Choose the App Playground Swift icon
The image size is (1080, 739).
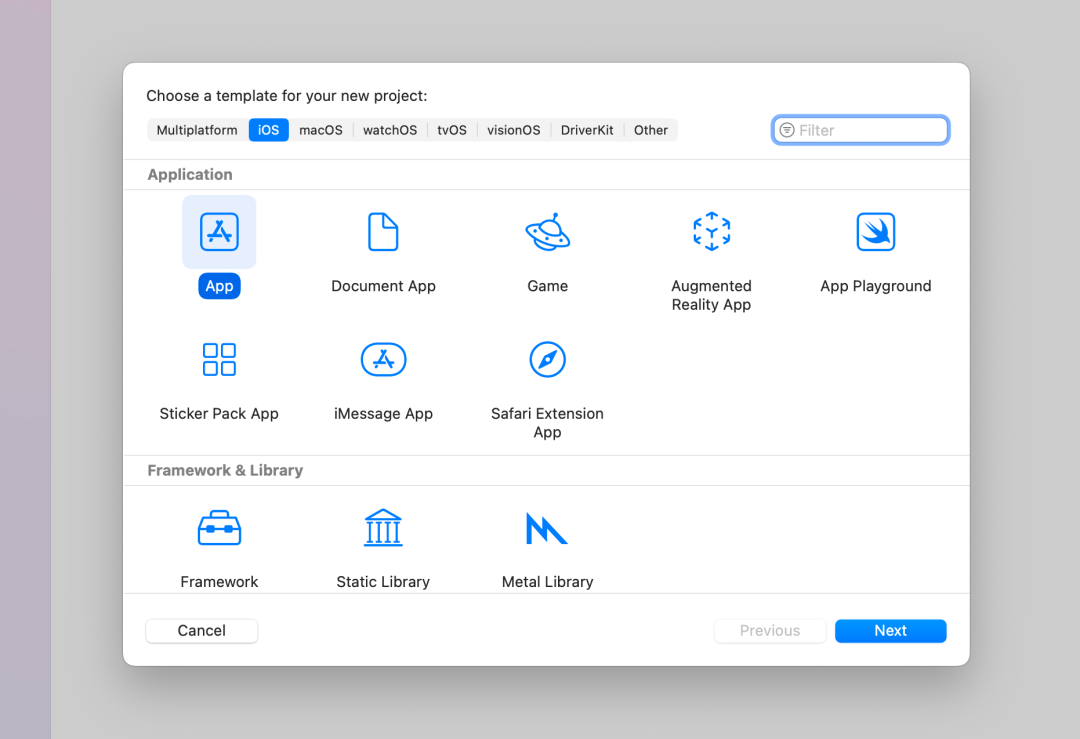875,232
